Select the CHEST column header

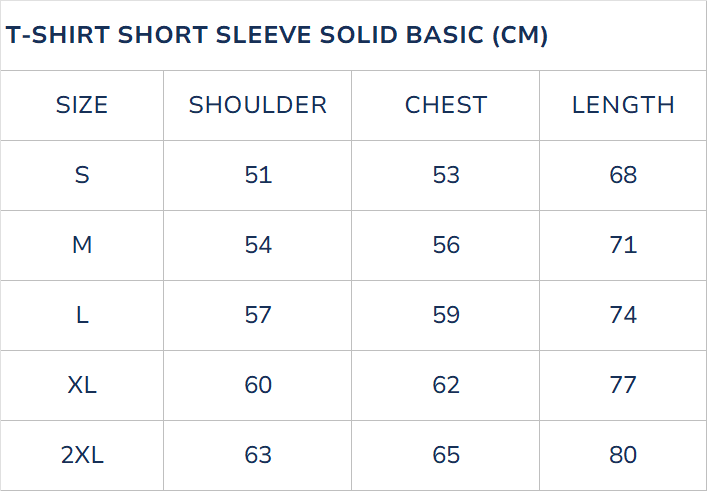pyautogui.click(x=446, y=105)
